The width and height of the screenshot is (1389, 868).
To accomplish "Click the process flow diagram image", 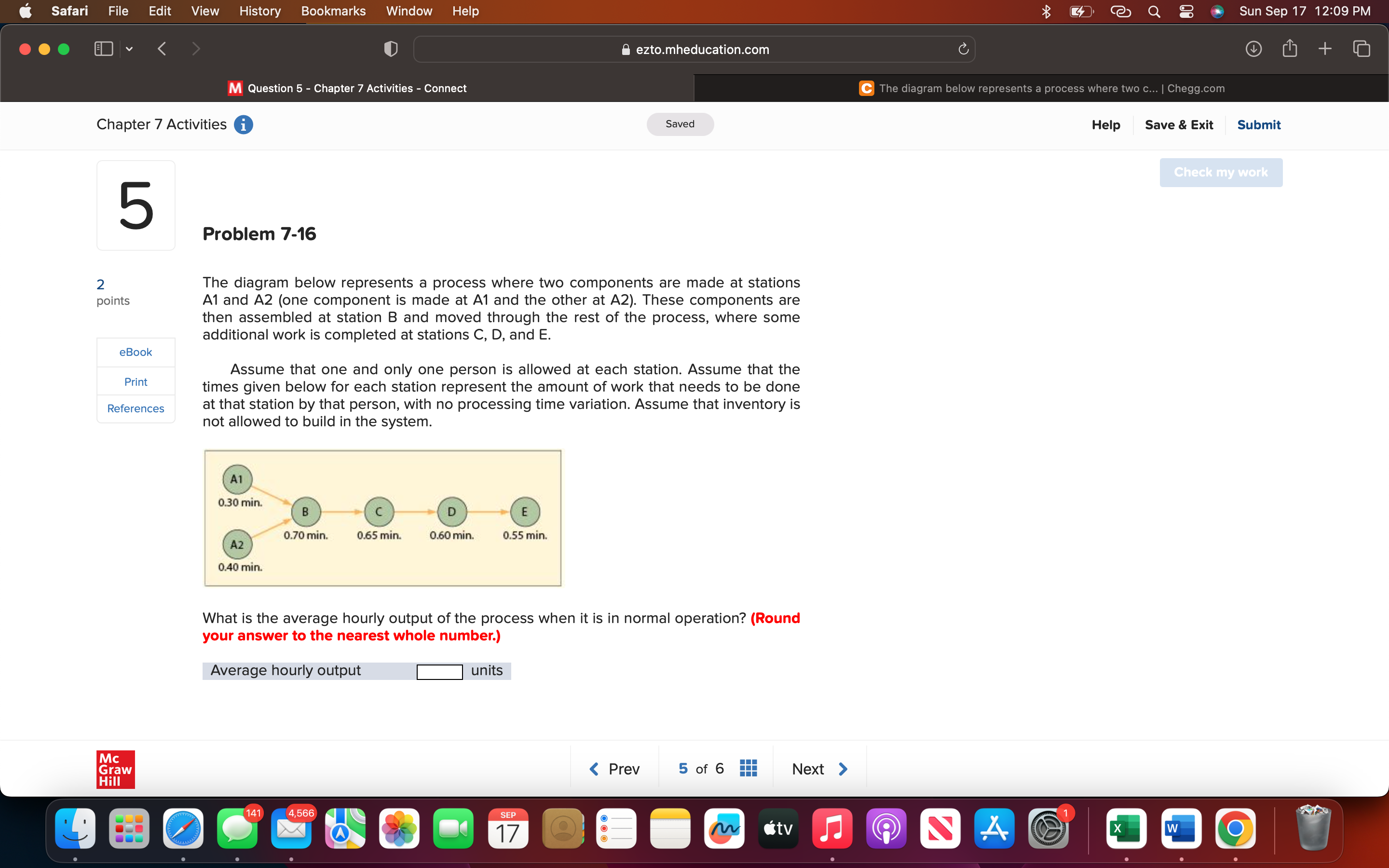I will 383,518.
